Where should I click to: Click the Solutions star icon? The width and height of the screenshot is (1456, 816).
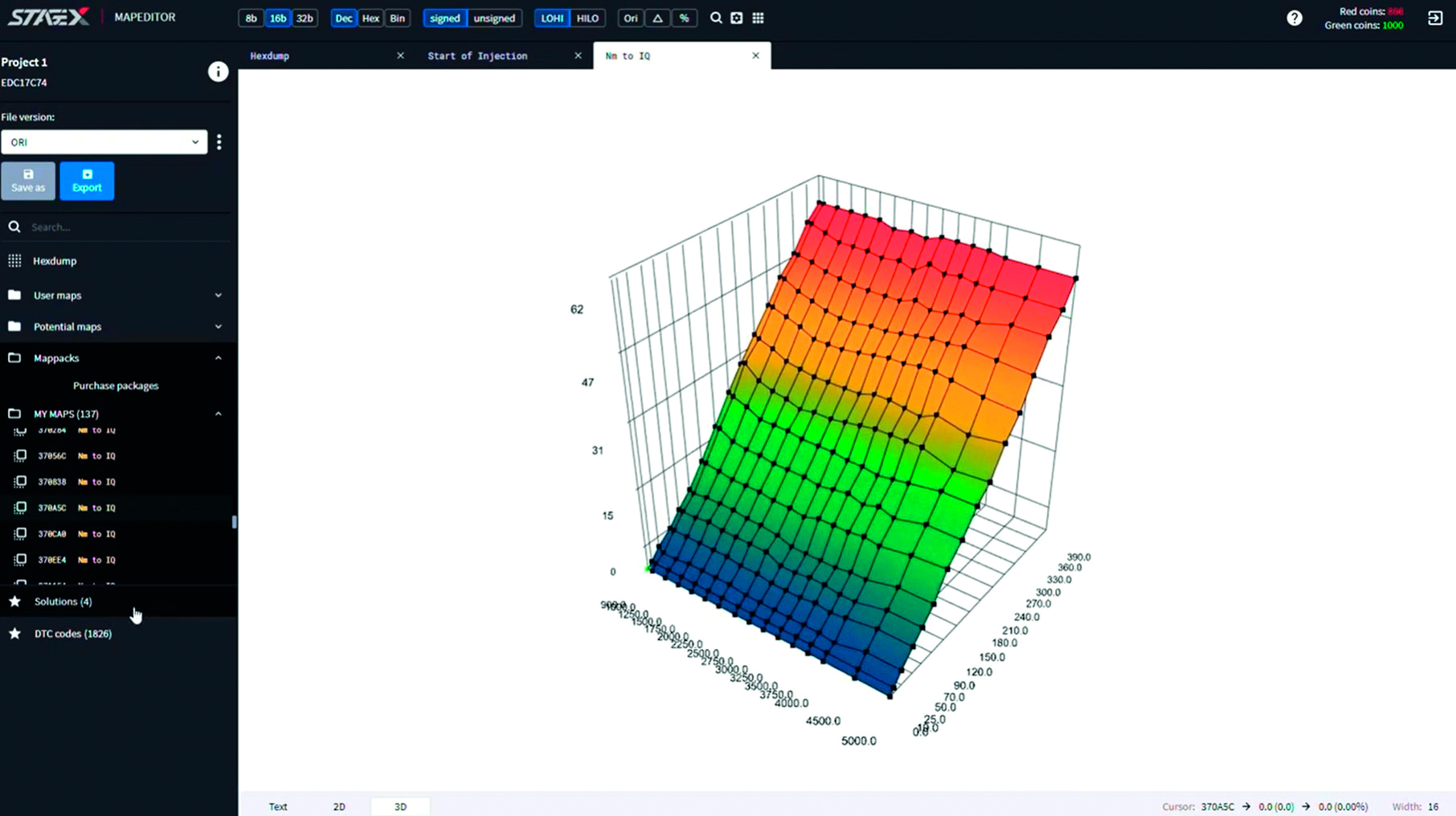(x=14, y=601)
